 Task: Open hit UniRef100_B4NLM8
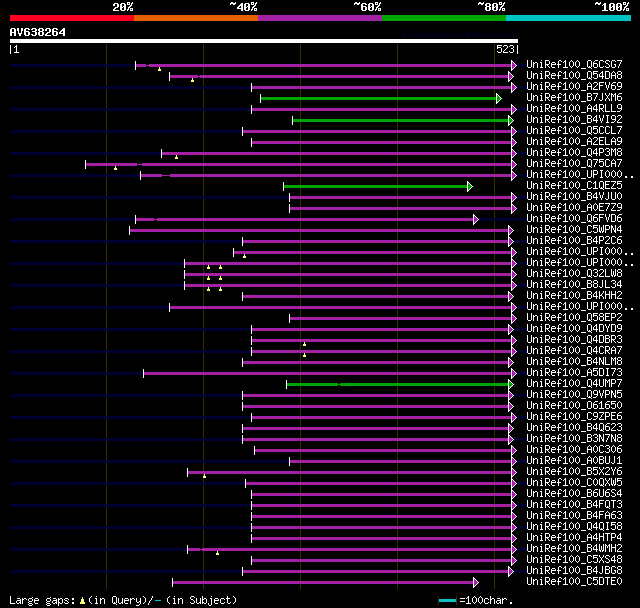pyautogui.click(x=574, y=362)
